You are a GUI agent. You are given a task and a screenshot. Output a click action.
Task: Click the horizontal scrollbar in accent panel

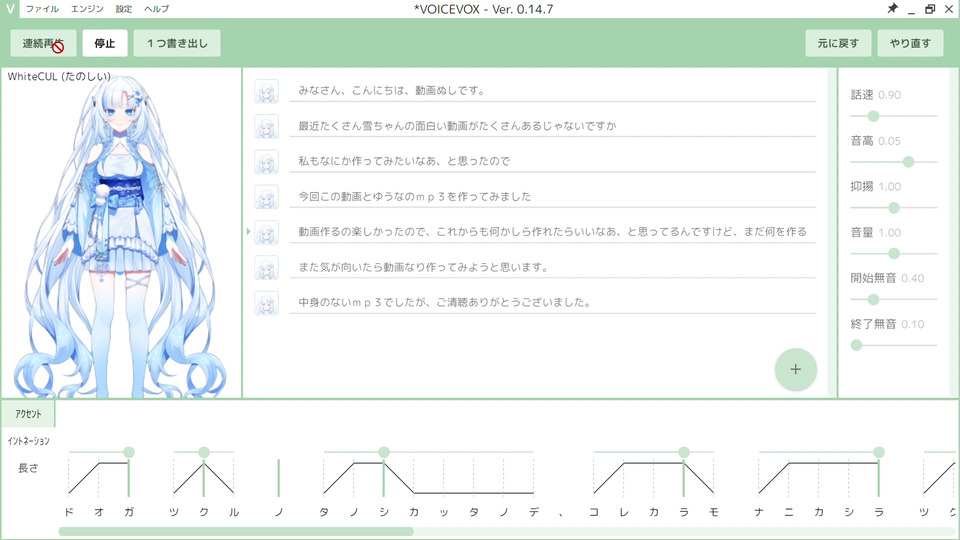(x=236, y=531)
